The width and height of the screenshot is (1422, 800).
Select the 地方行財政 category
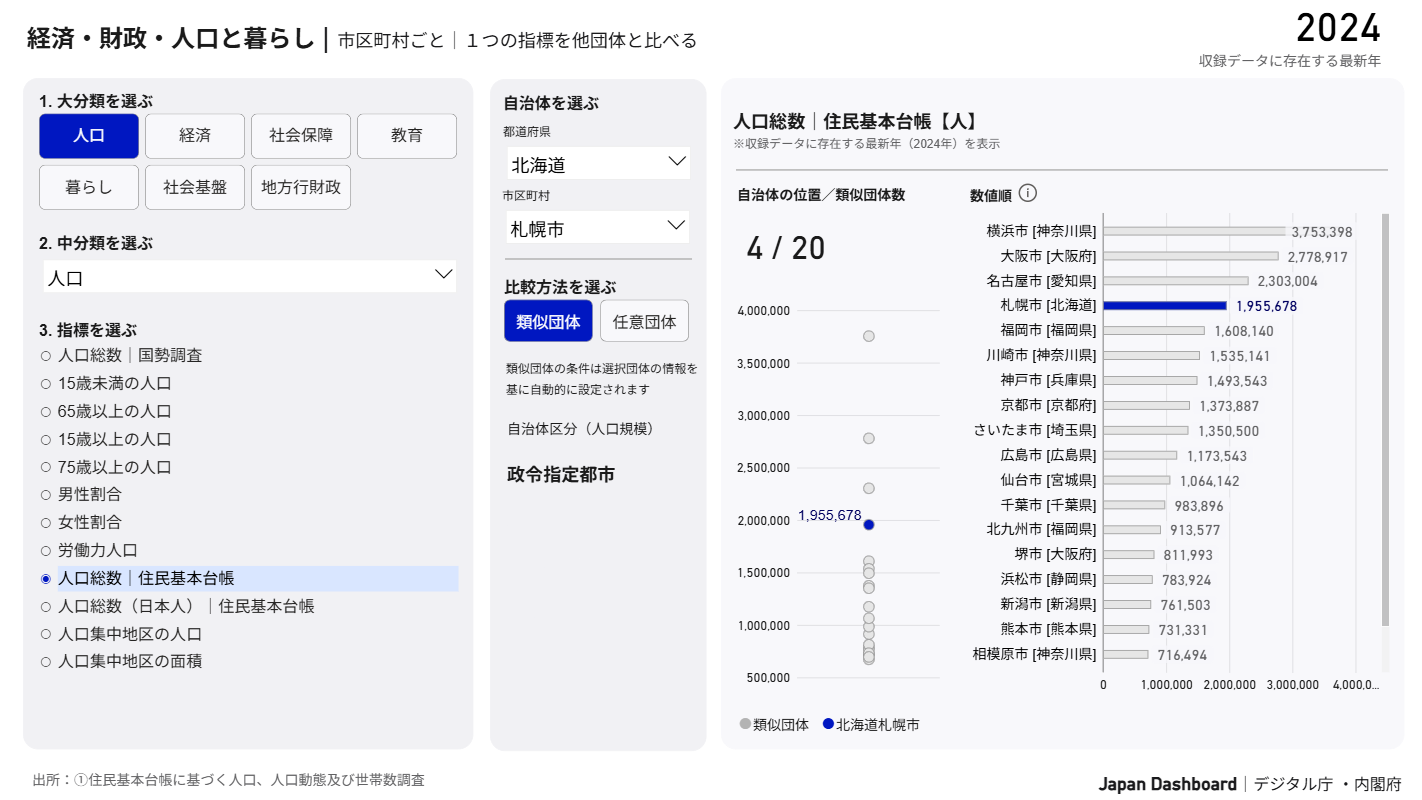click(300, 186)
